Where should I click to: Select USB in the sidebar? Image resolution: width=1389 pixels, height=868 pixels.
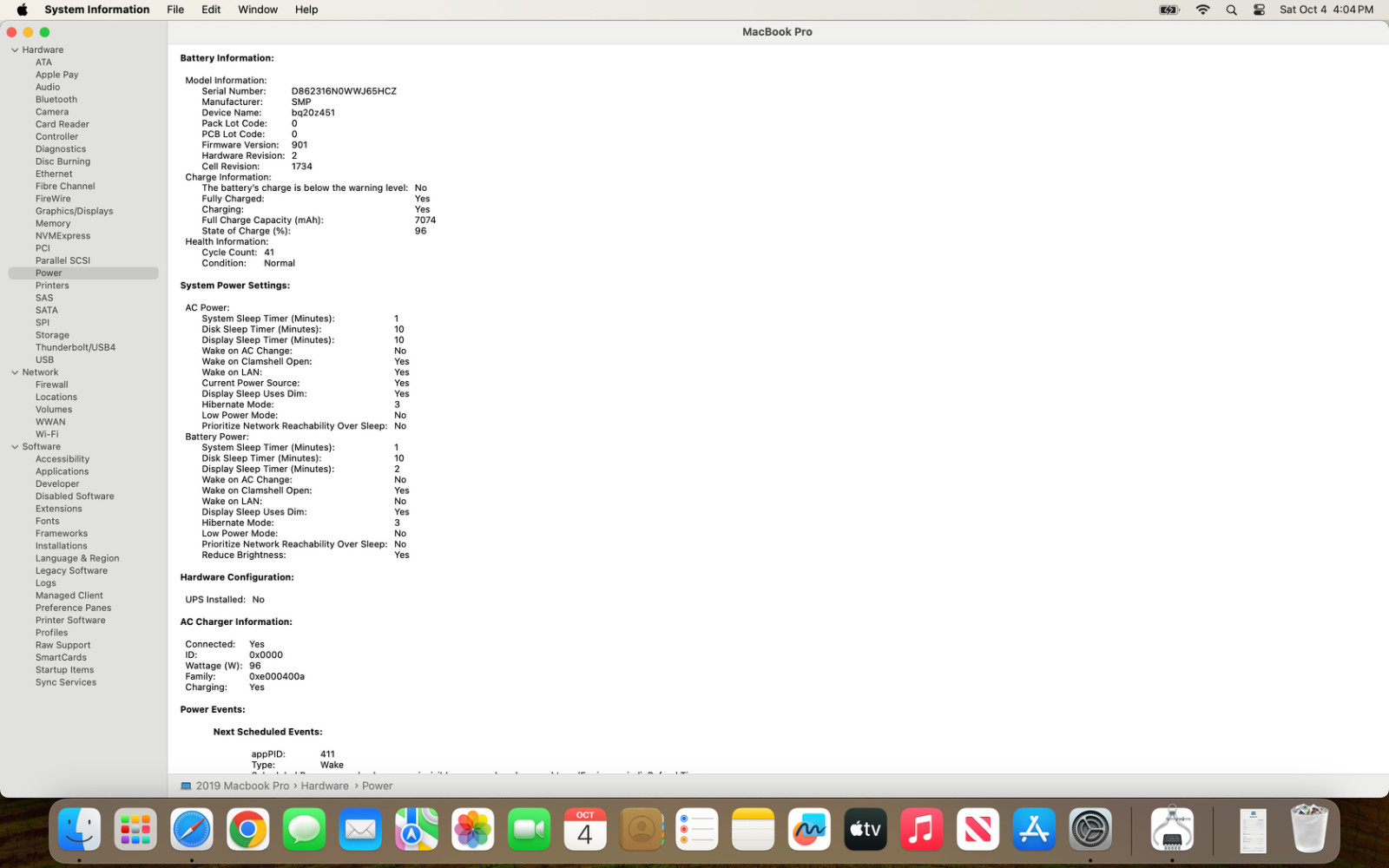[44, 360]
